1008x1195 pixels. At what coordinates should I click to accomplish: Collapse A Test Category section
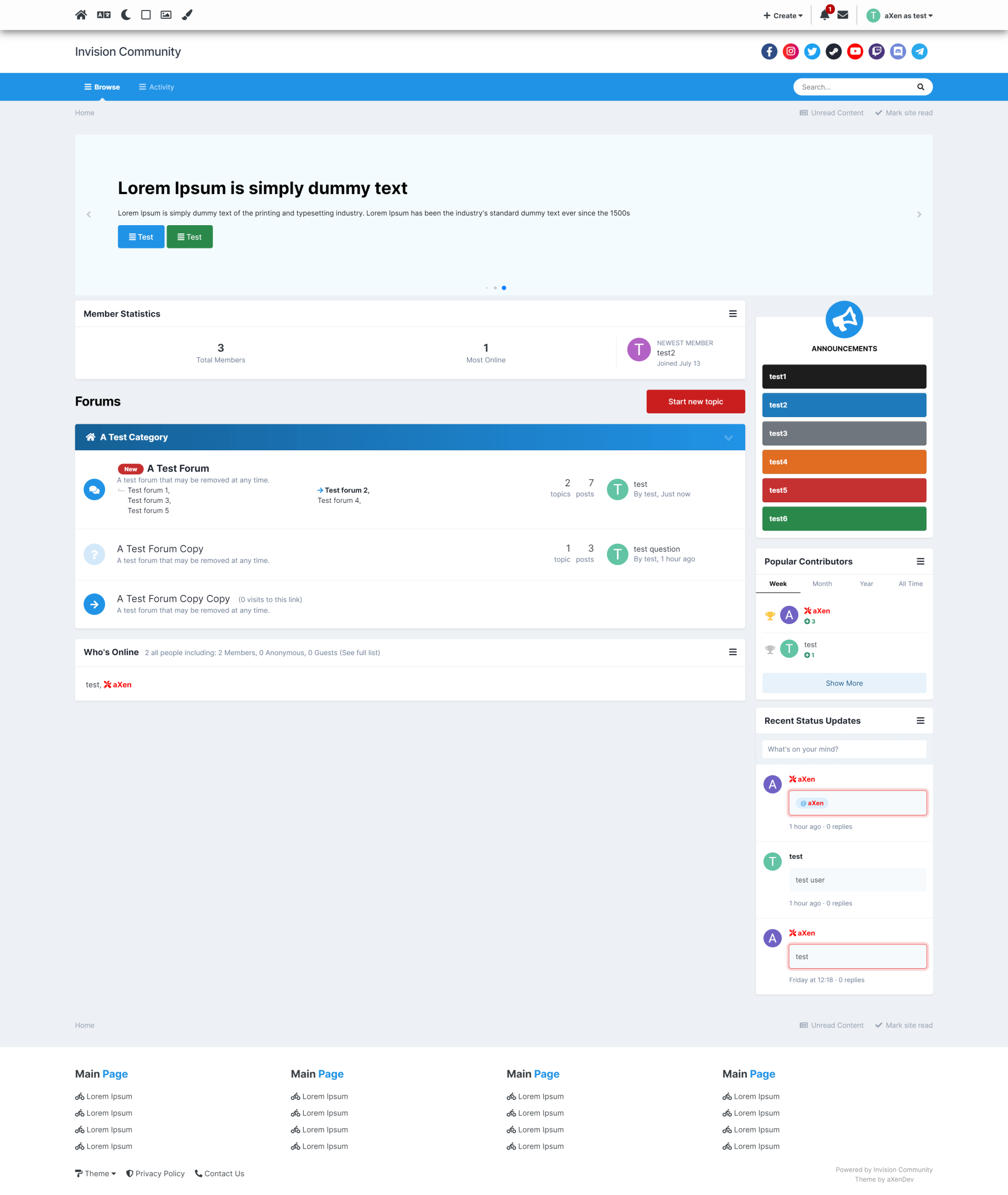point(728,437)
